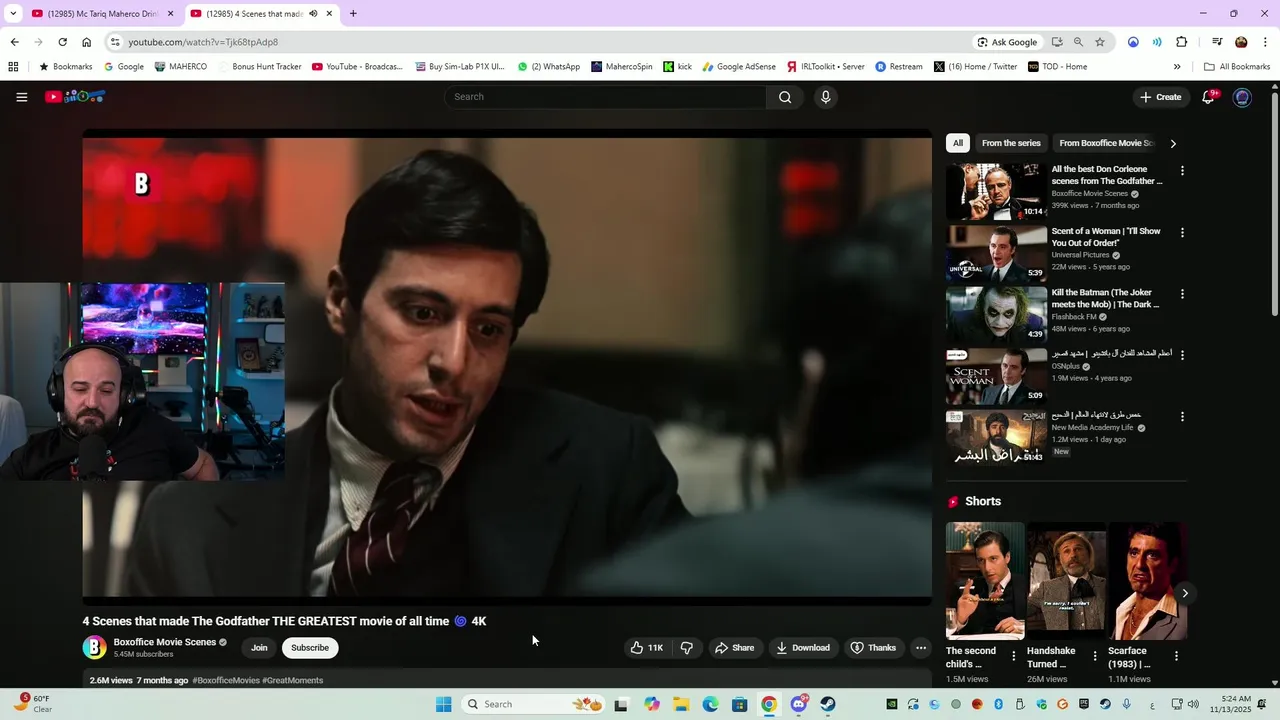The image size is (1280, 720).
Task: Select From Boxoffice Movie Scenes chip
Action: [1105, 143]
